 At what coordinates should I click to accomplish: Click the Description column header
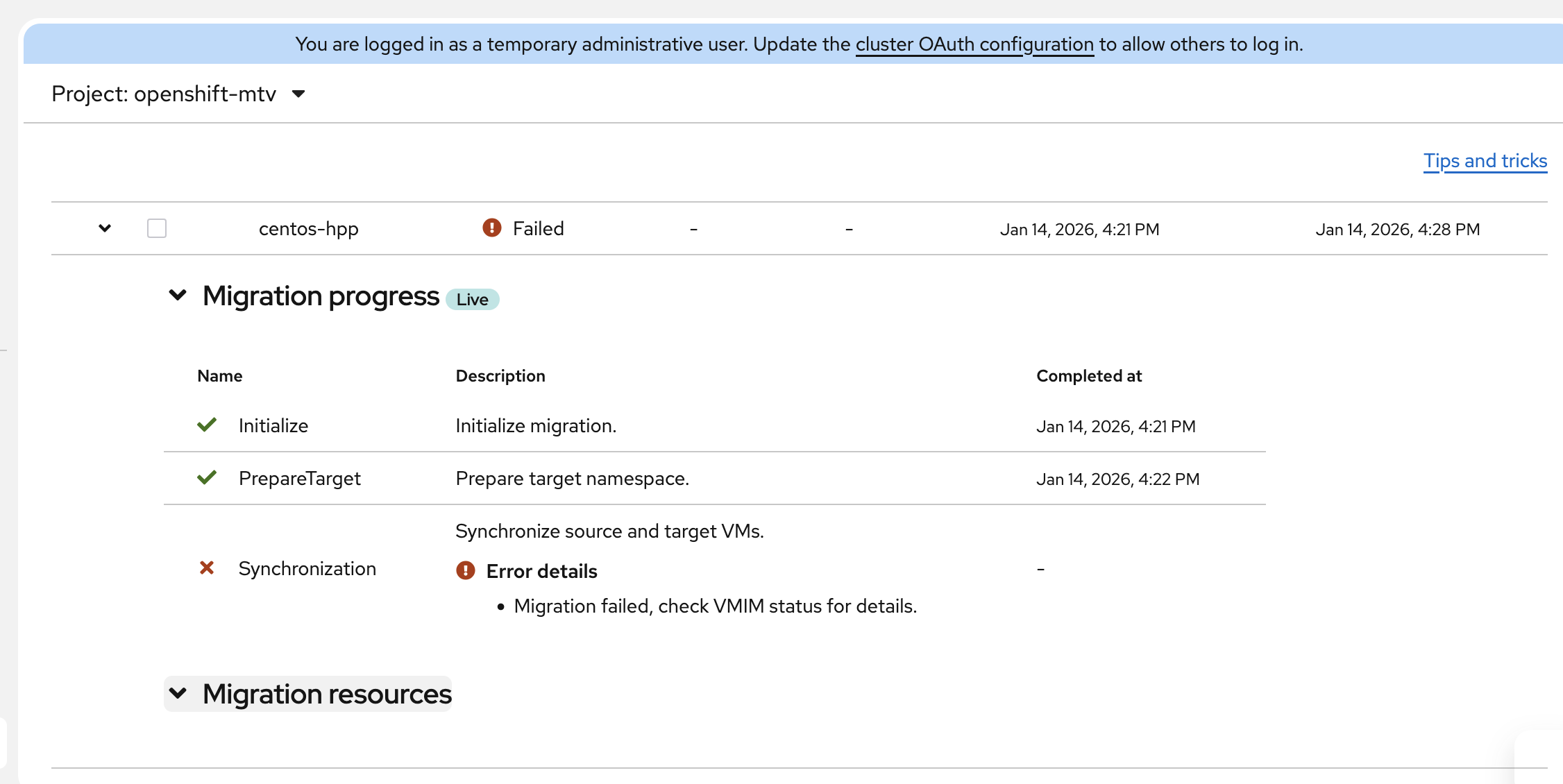[500, 376]
